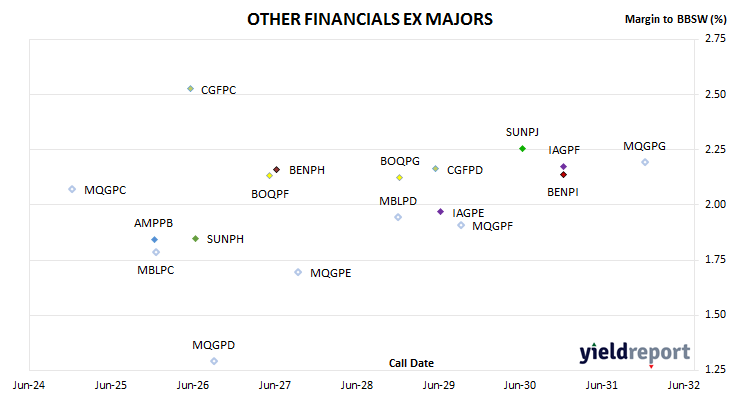
Task: Click the dark red BENPI marker
Action: pyautogui.click(x=563, y=175)
